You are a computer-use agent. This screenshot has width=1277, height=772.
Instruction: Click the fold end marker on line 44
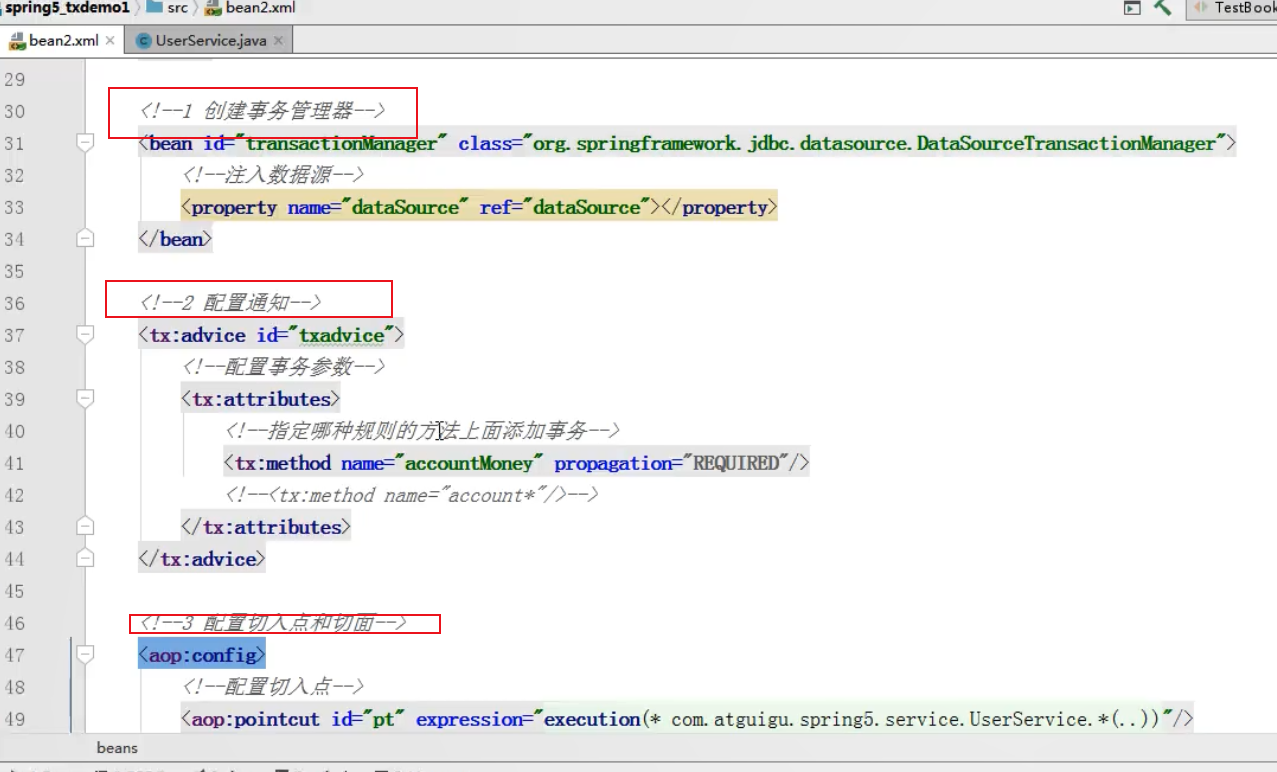click(x=85, y=559)
